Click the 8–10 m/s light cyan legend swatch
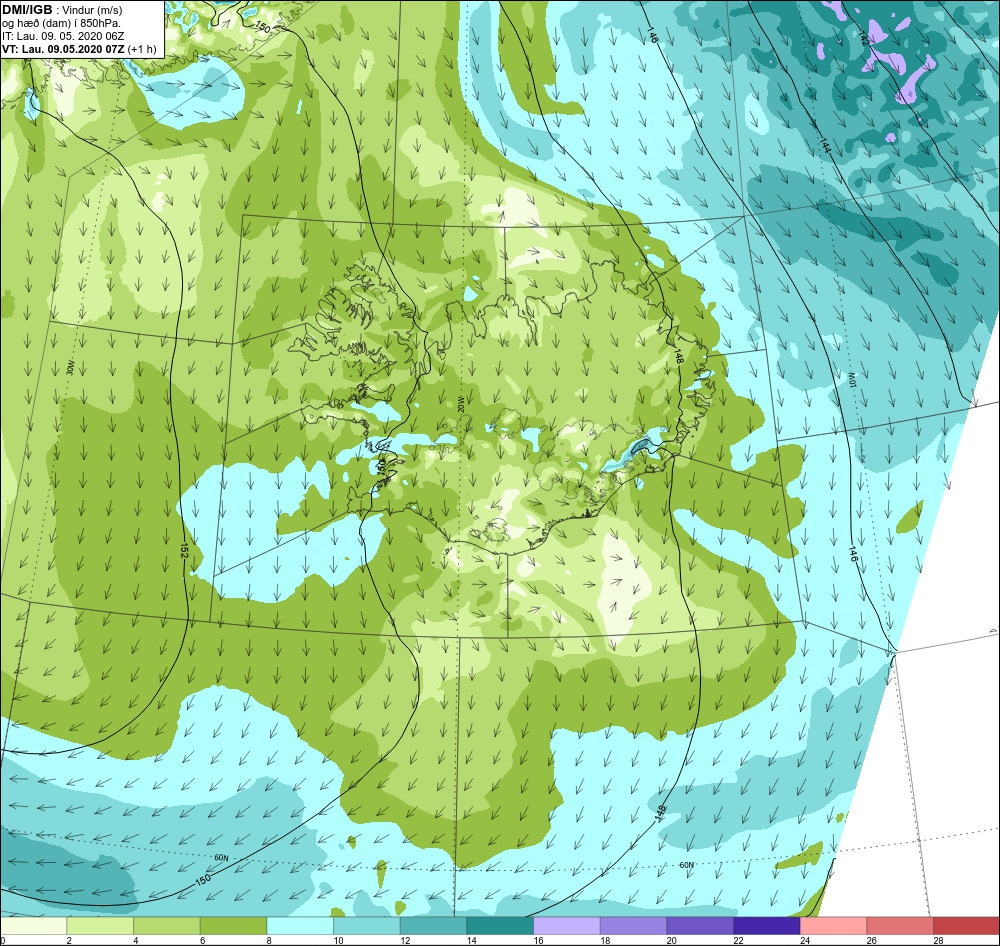The height and width of the screenshot is (946, 1000). click(300, 926)
